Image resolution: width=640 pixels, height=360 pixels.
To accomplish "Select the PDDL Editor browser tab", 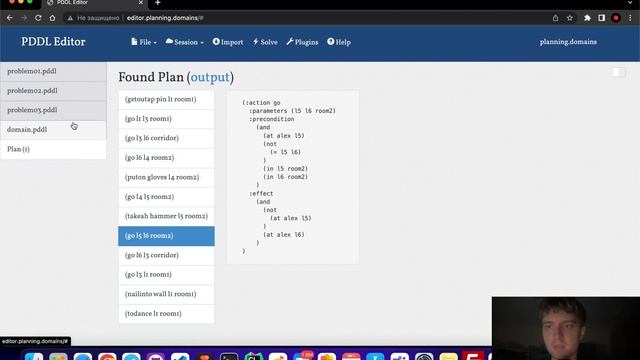I will pos(94,3).
